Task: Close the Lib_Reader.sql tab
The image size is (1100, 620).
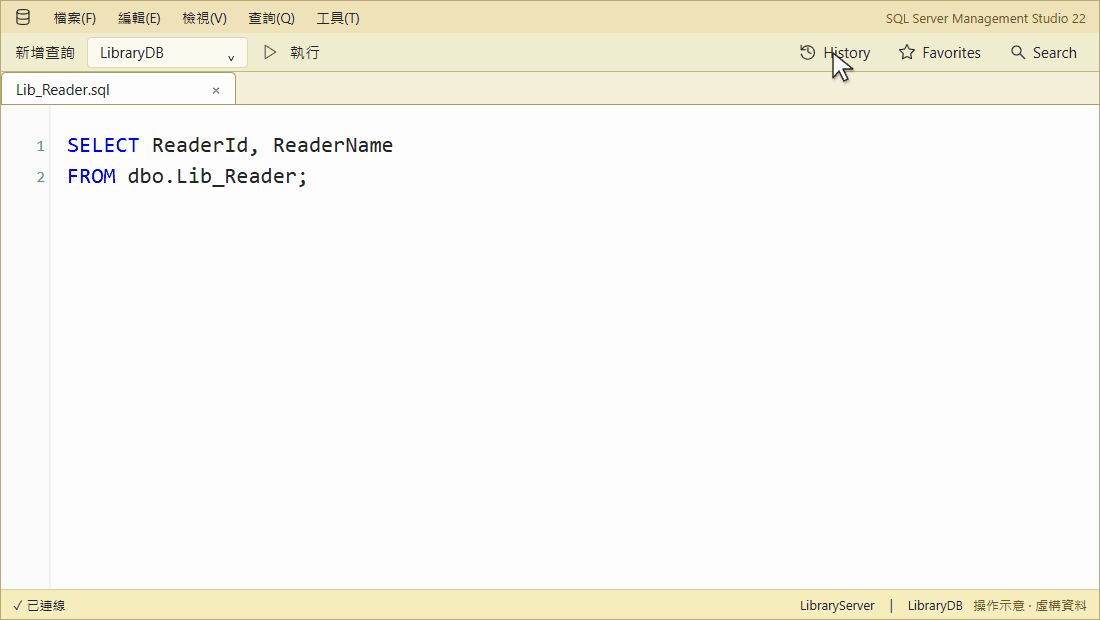Action: pos(216,90)
